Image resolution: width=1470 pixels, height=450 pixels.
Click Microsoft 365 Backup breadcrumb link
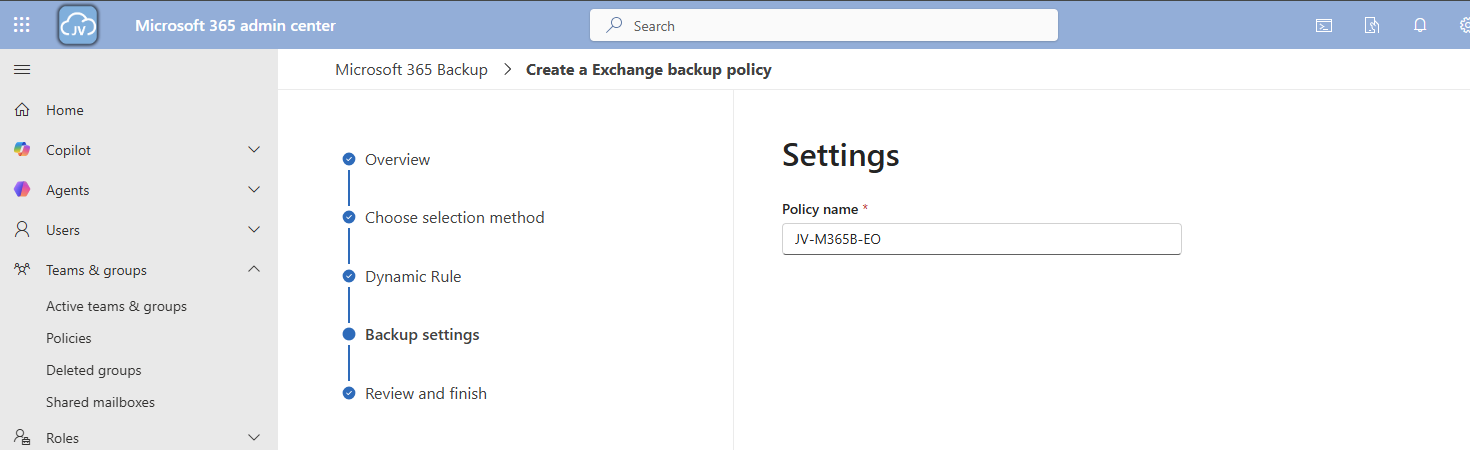pos(411,70)
